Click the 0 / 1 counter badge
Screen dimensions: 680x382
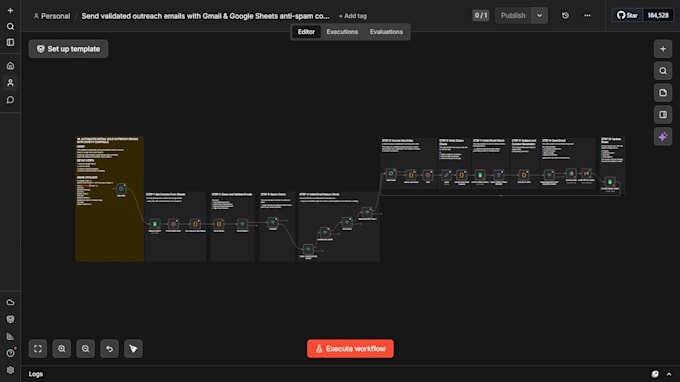[481, 16]
